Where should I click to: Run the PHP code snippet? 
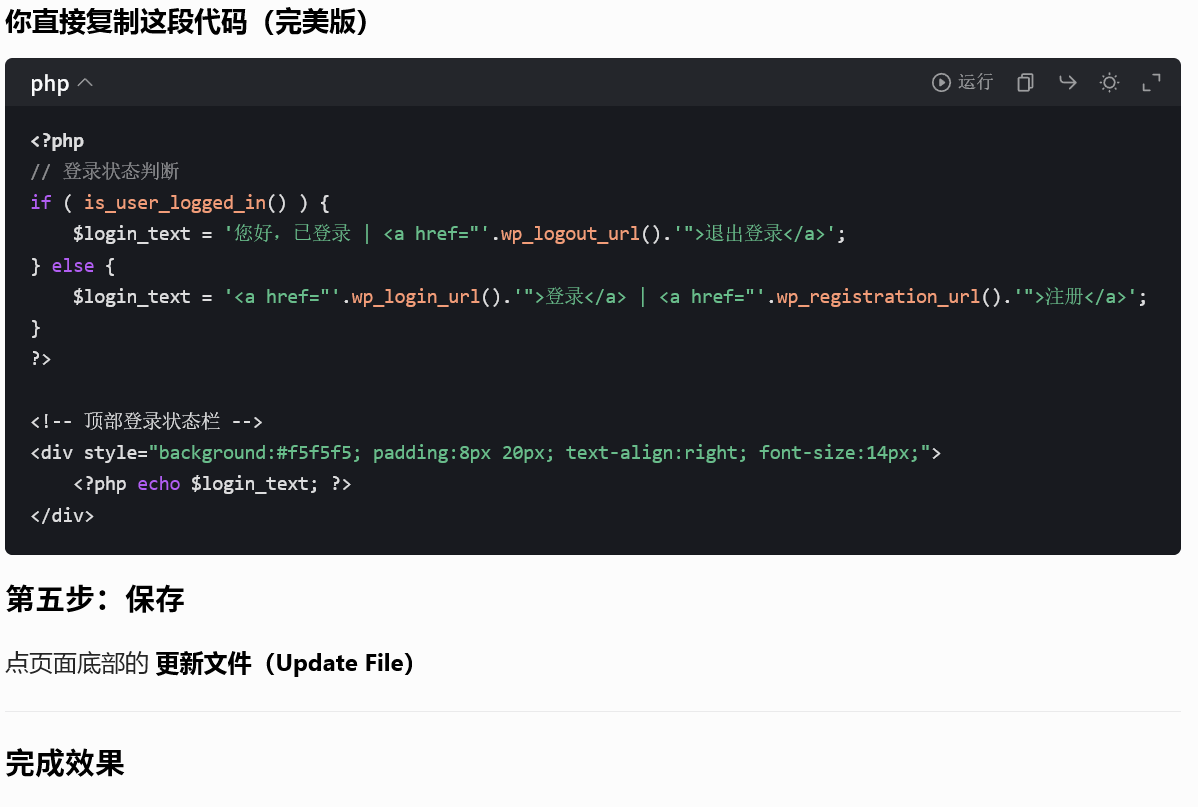[x=962, y=83]
